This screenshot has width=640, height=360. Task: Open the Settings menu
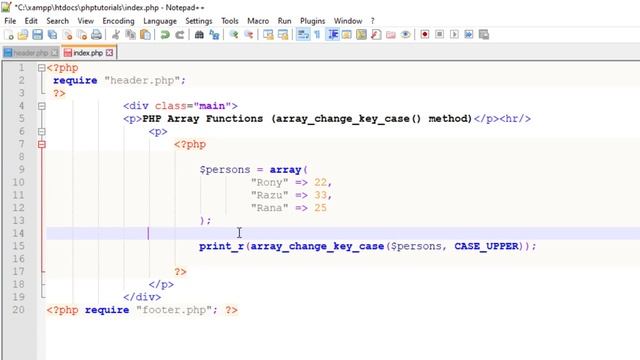(x=199, y=21)
